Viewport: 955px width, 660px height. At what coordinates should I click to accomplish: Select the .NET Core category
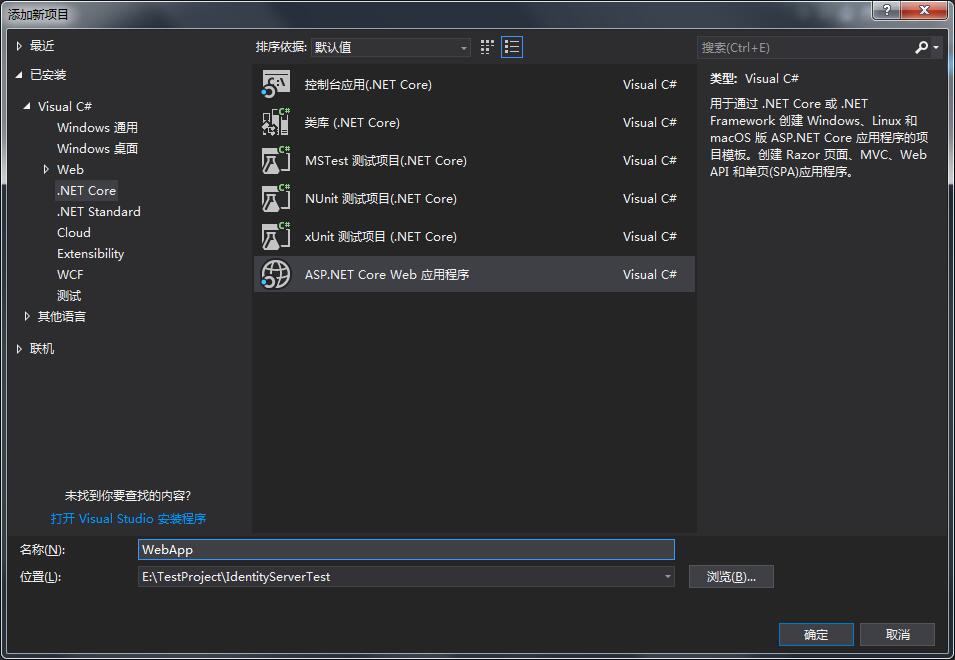click(86, 191)
